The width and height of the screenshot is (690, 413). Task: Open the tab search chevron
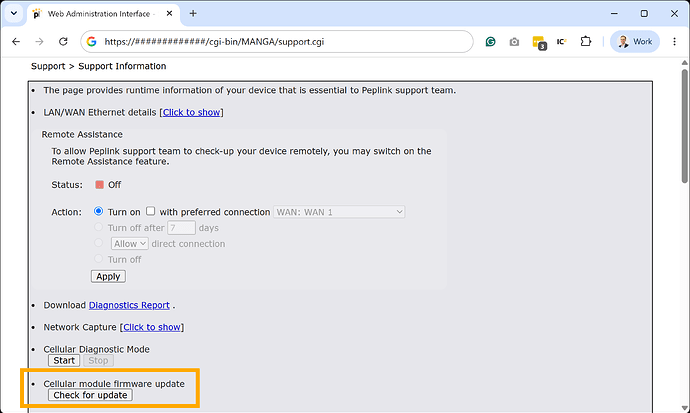(14, 13)
